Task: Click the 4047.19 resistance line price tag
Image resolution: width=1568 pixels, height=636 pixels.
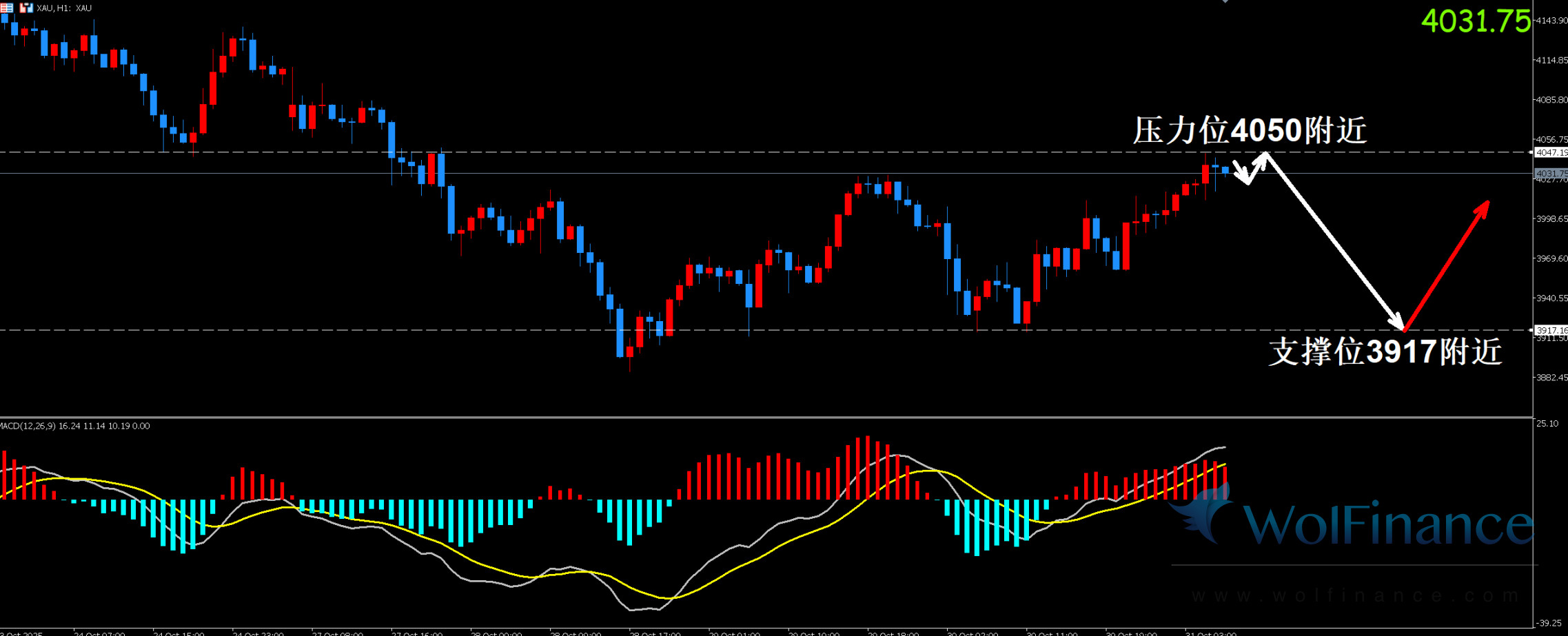Action: point(1550,152)
